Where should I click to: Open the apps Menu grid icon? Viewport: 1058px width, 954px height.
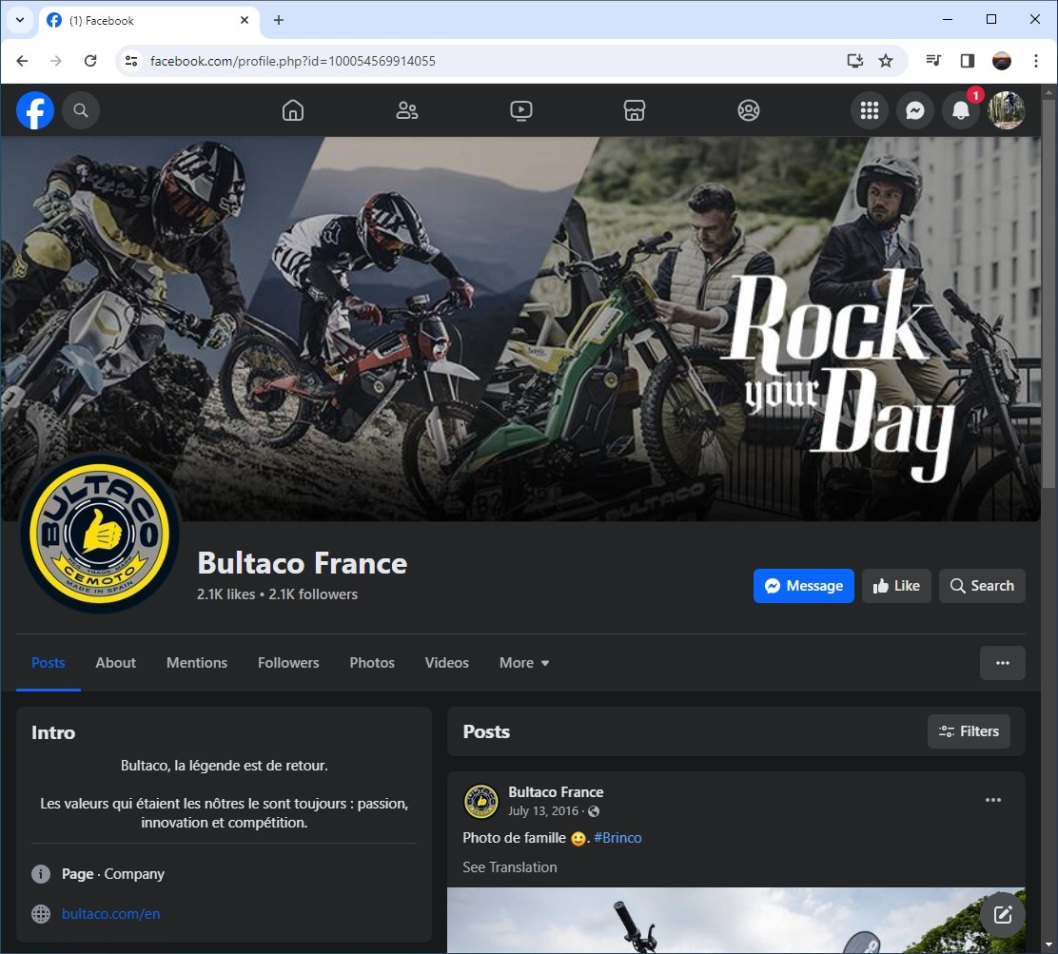(869, 110)
